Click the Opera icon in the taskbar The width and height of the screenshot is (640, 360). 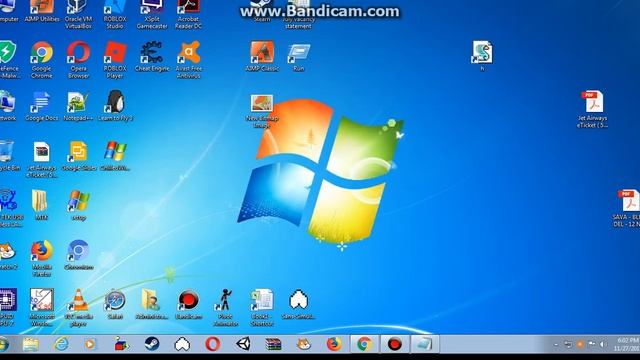(213, 344)
